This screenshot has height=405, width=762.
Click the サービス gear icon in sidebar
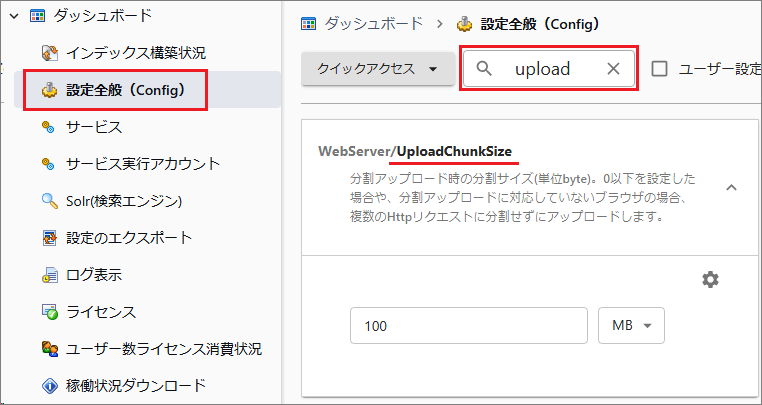pyautogui.click(x=48, y=127)
